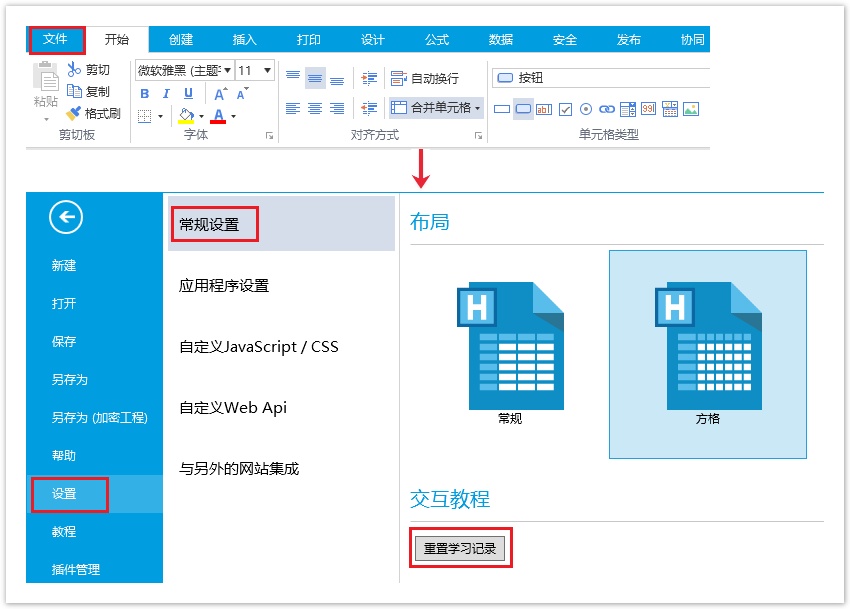850x609 pixels.
Task: Switch to the 公式 ribbon tab
Action: [x=436, y=39]
